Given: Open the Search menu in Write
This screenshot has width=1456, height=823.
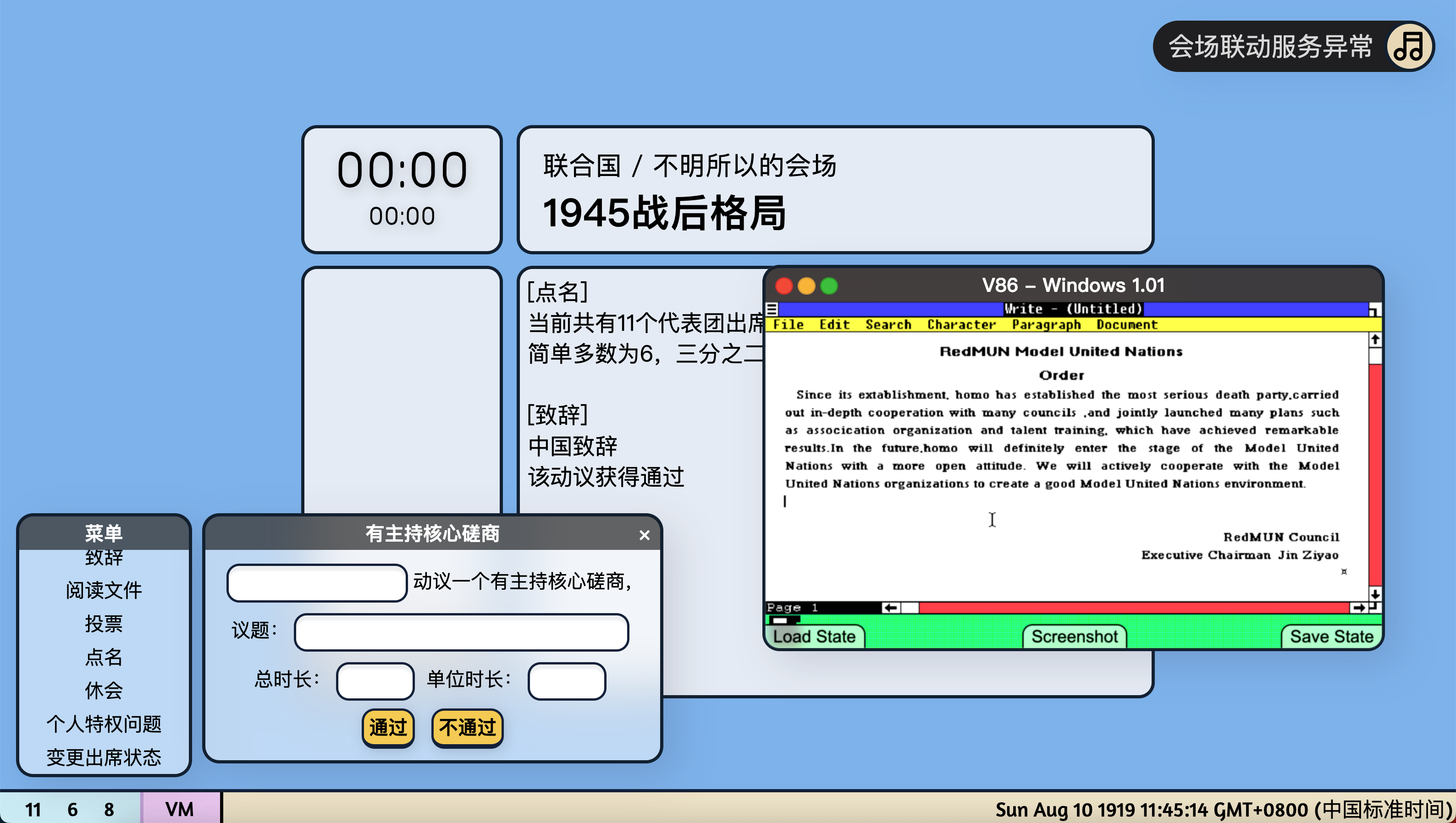Looking at the screenshot, I should coord(888,325).
